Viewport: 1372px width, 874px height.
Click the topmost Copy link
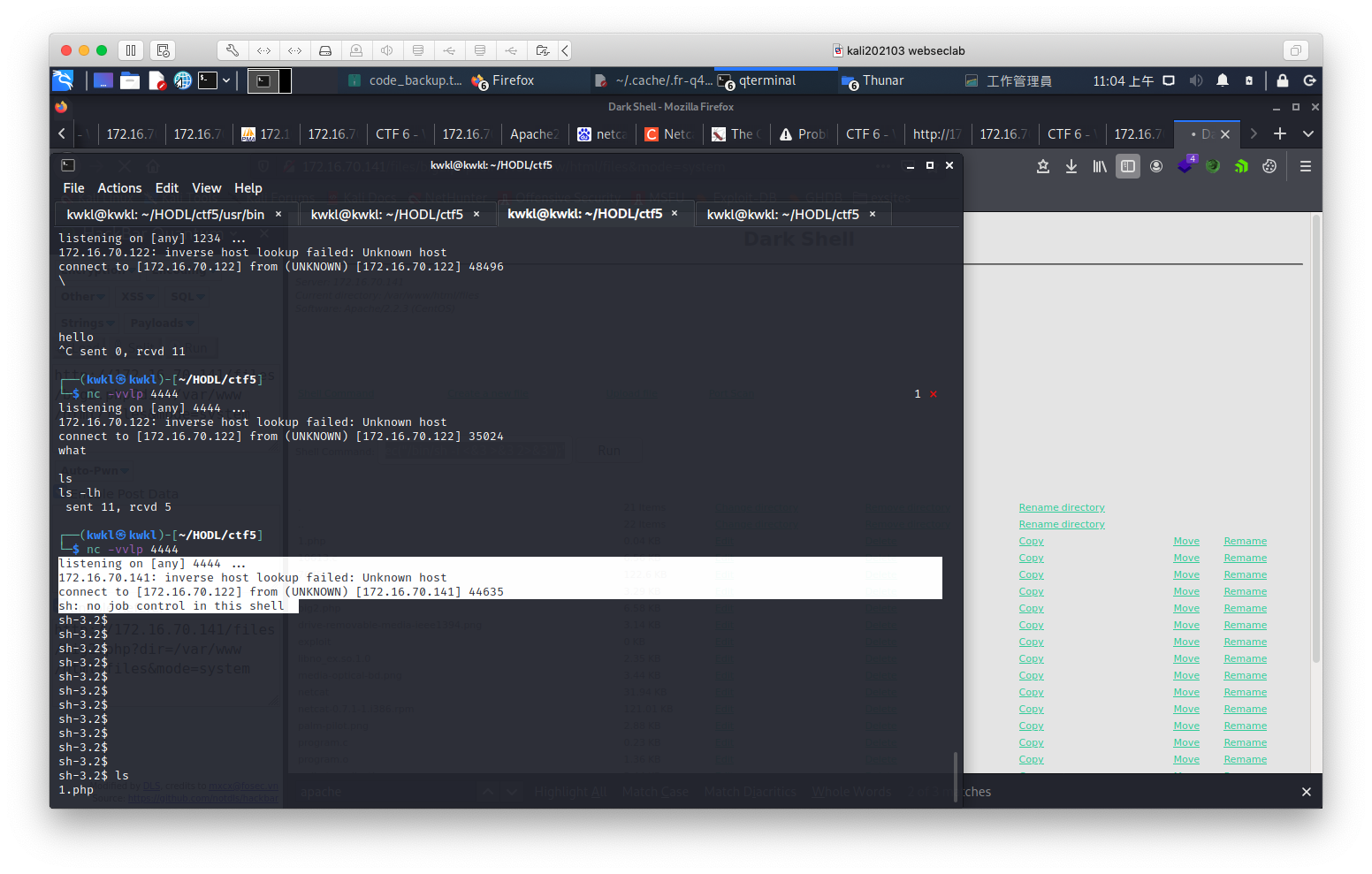click(x=1031, y=541)
